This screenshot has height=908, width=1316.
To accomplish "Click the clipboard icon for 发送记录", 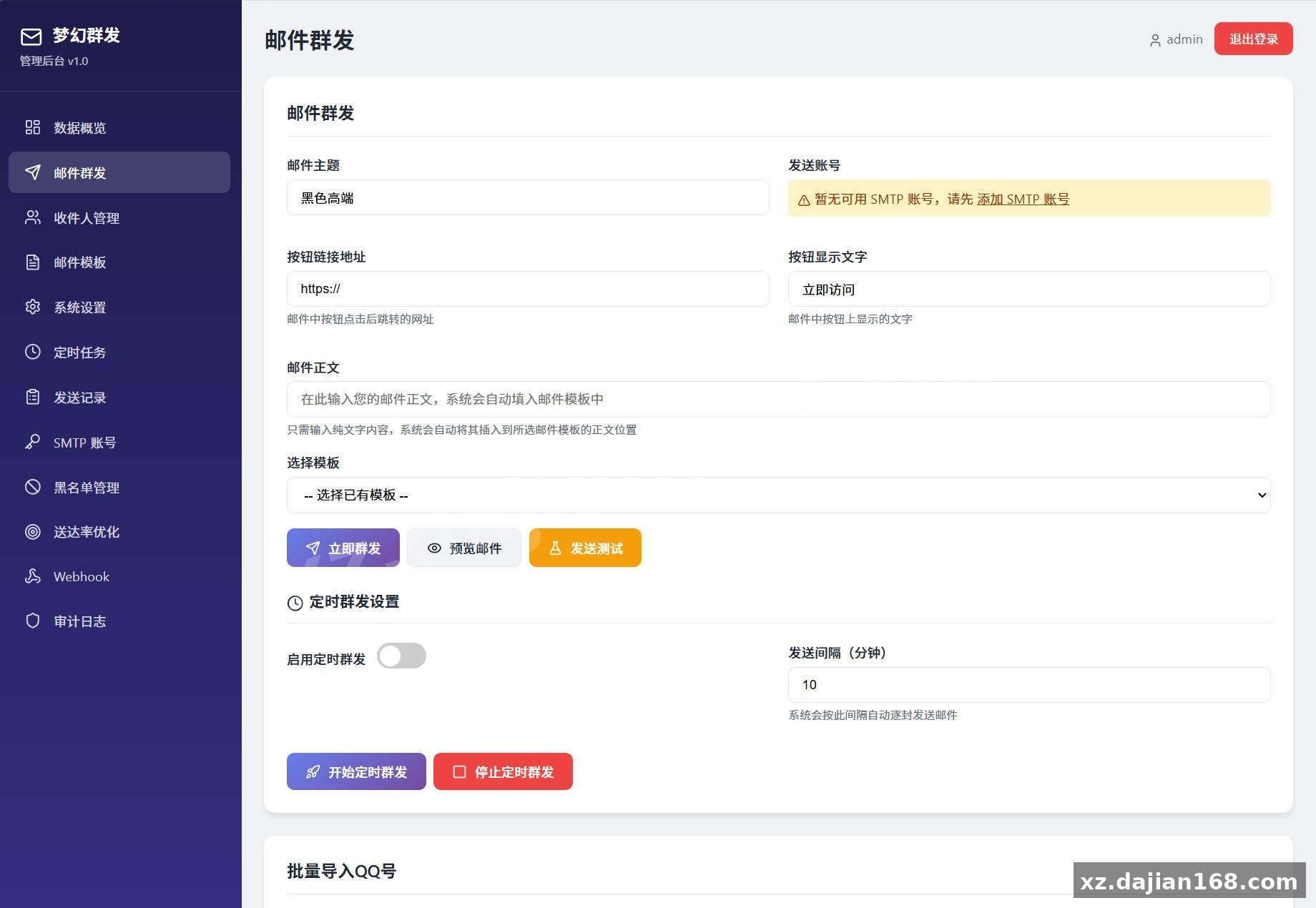I will (33, 397).
